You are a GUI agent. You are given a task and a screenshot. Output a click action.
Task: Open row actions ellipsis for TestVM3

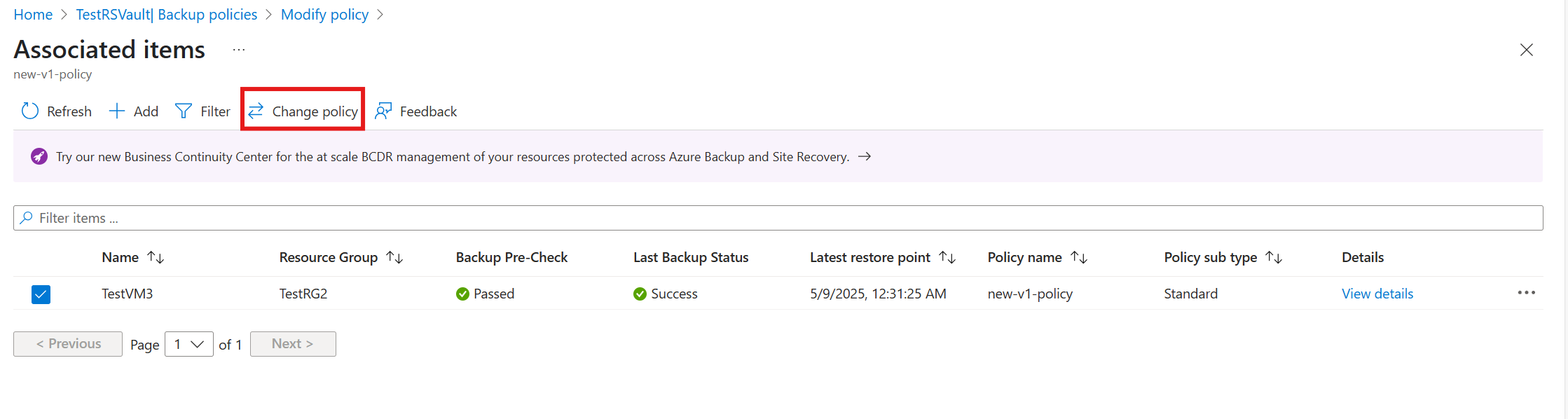pos(1526,293)
